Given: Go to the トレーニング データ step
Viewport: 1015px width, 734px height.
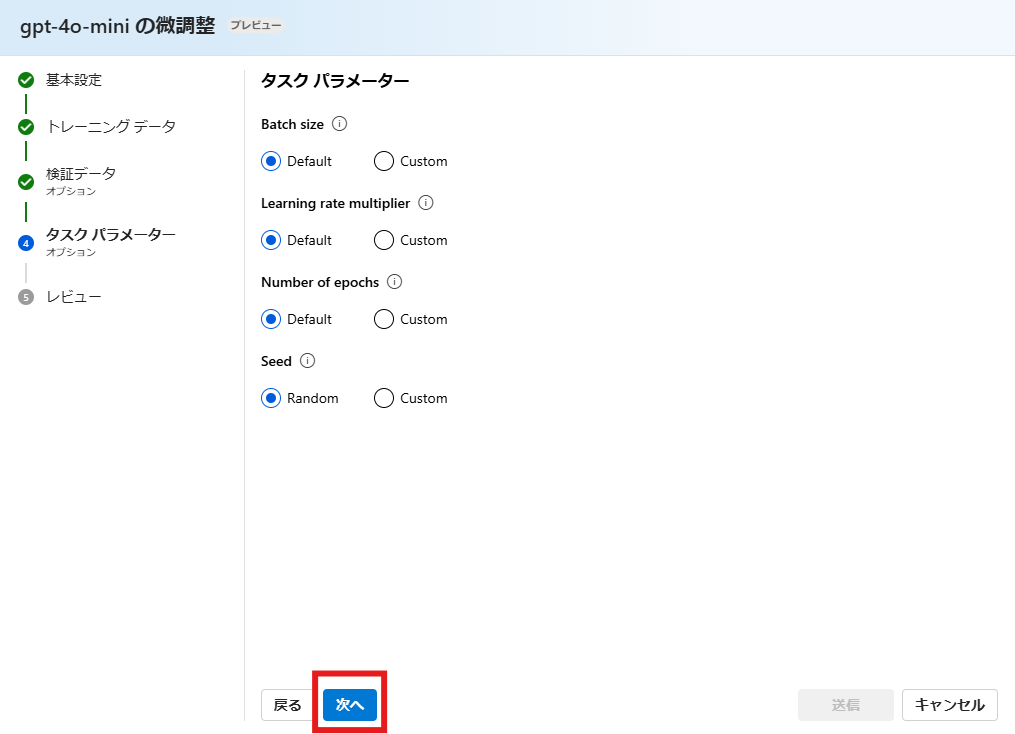Looking at the screenshot, I should (x=111, y=127).
